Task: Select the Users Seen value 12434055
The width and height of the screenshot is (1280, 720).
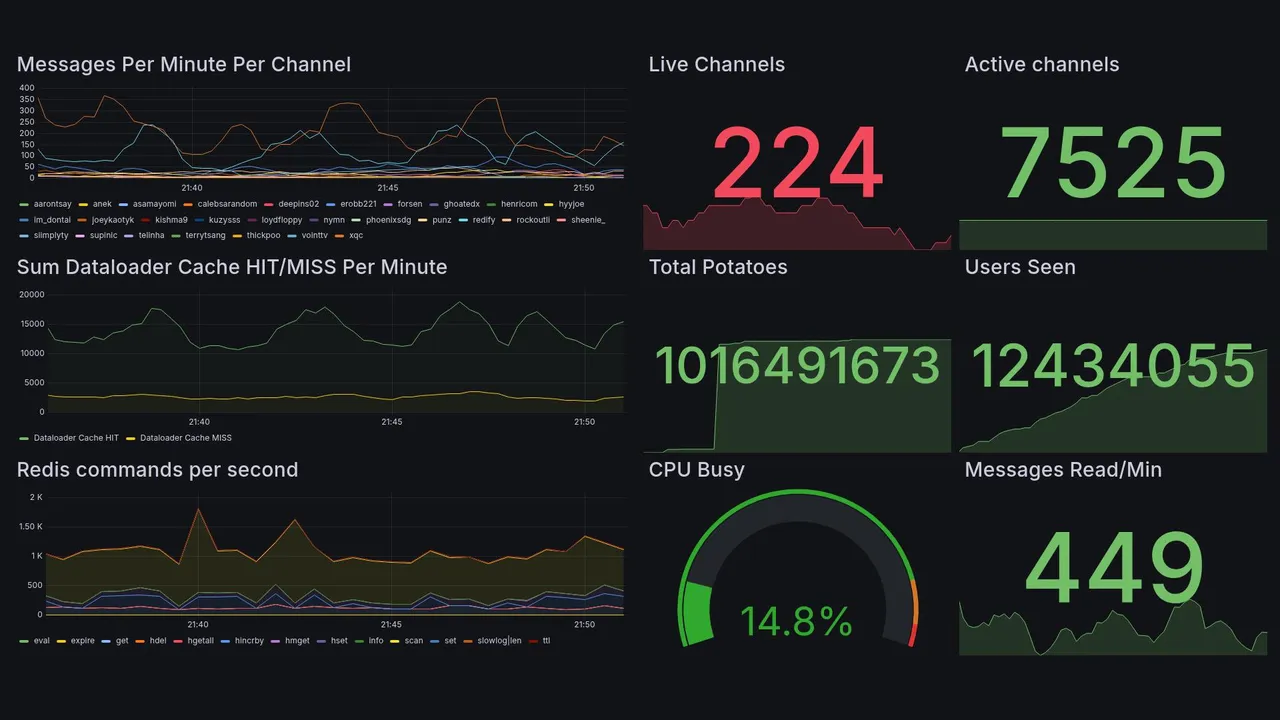Action: click(x=1113, y=365)
